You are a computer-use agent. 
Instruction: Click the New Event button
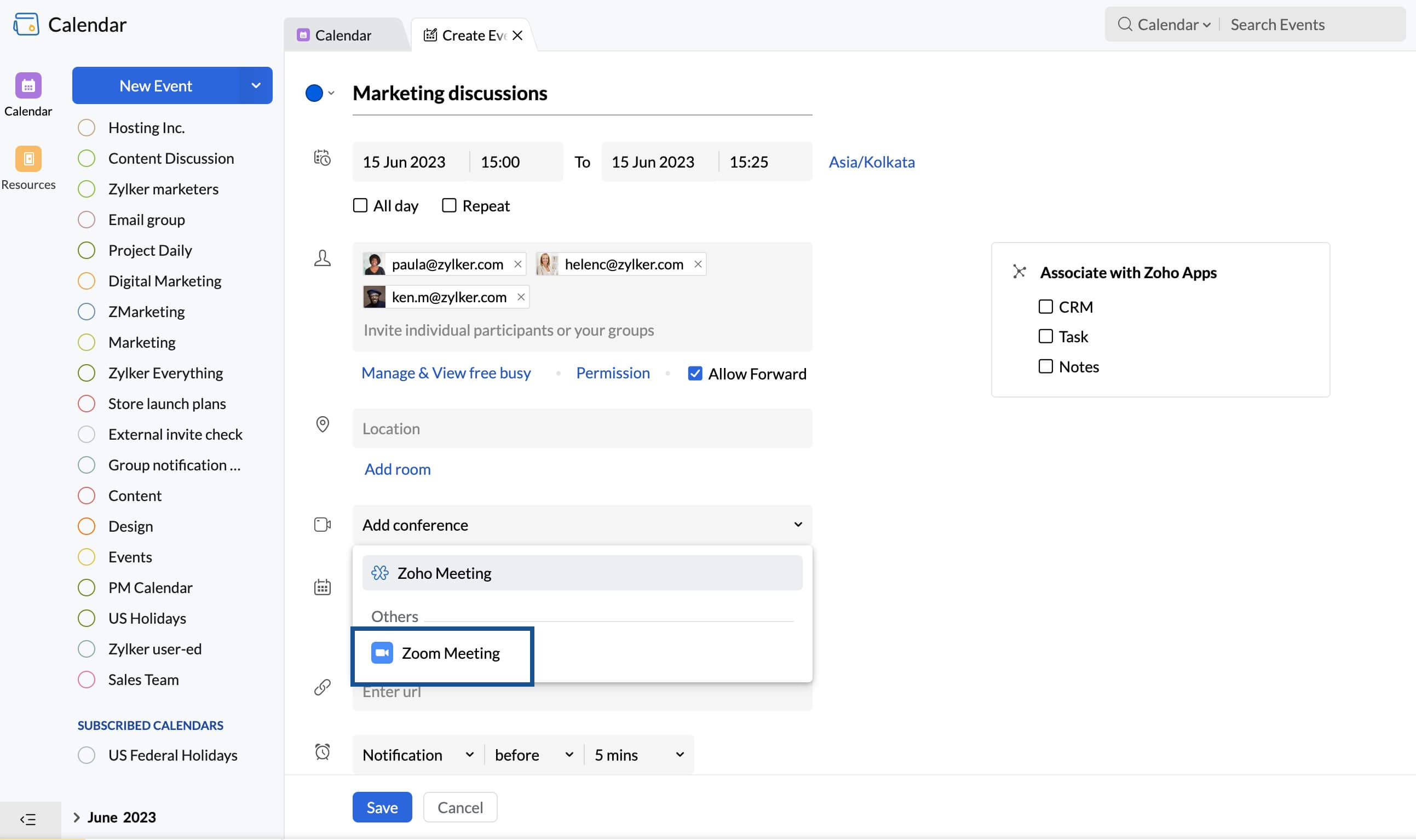[156, 85]
